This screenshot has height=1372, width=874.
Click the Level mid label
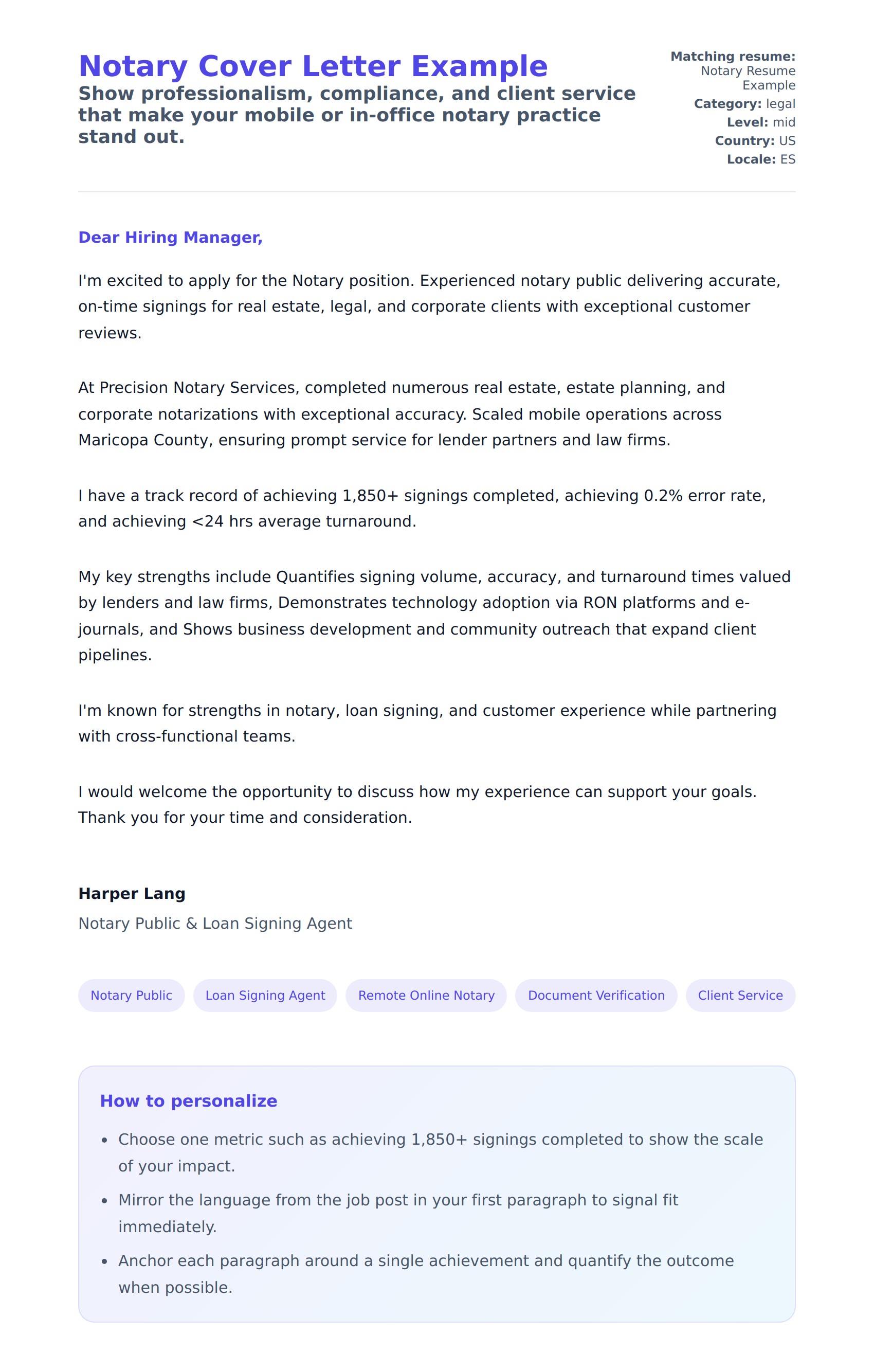pyautogui.click(x=760, y=122)
